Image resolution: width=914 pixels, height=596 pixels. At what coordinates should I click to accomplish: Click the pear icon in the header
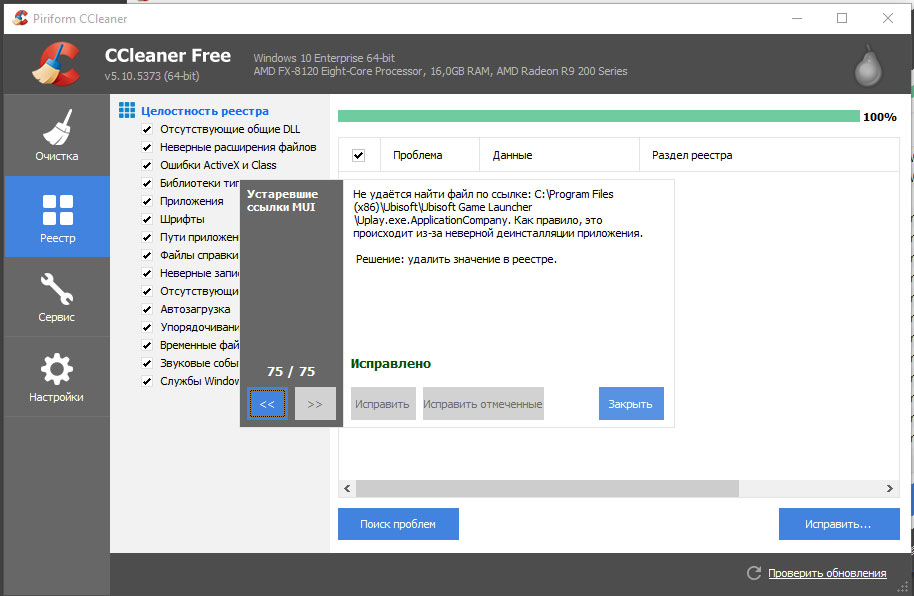click(x=868, y=66)
